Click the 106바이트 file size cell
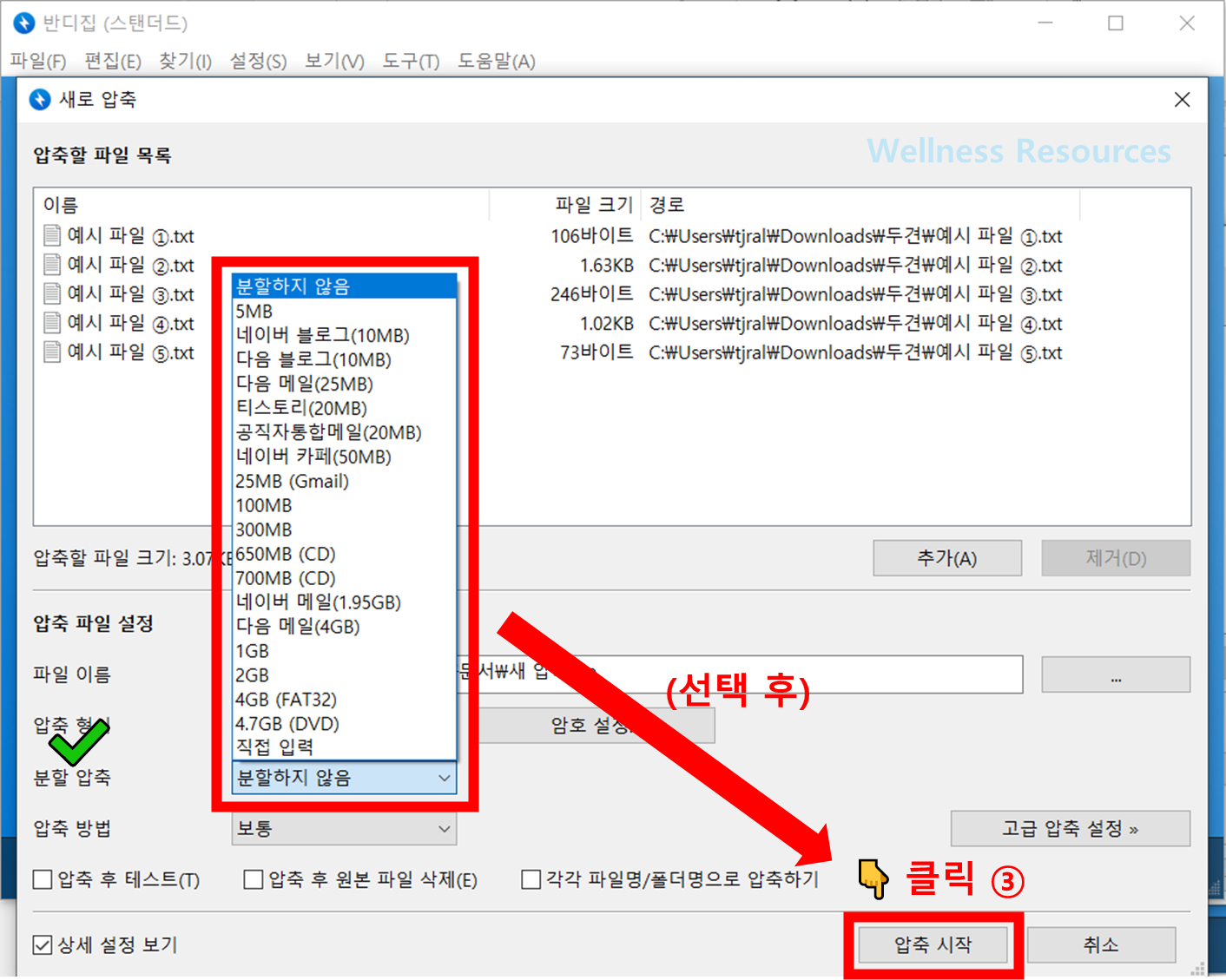Screen dimensions: 1226x980 (x=592, y=236)
